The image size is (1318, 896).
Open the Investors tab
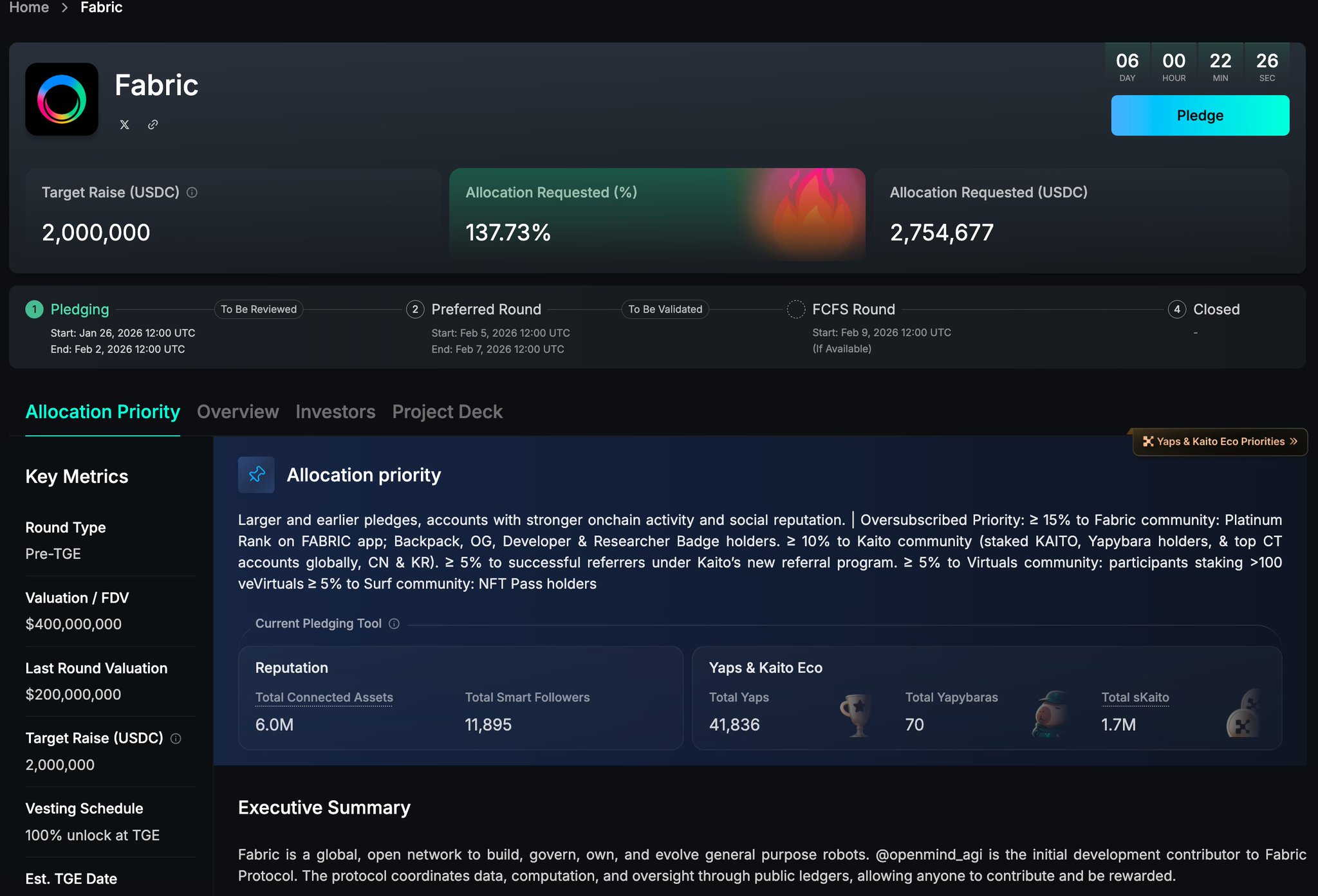click(x=335, y=412)
